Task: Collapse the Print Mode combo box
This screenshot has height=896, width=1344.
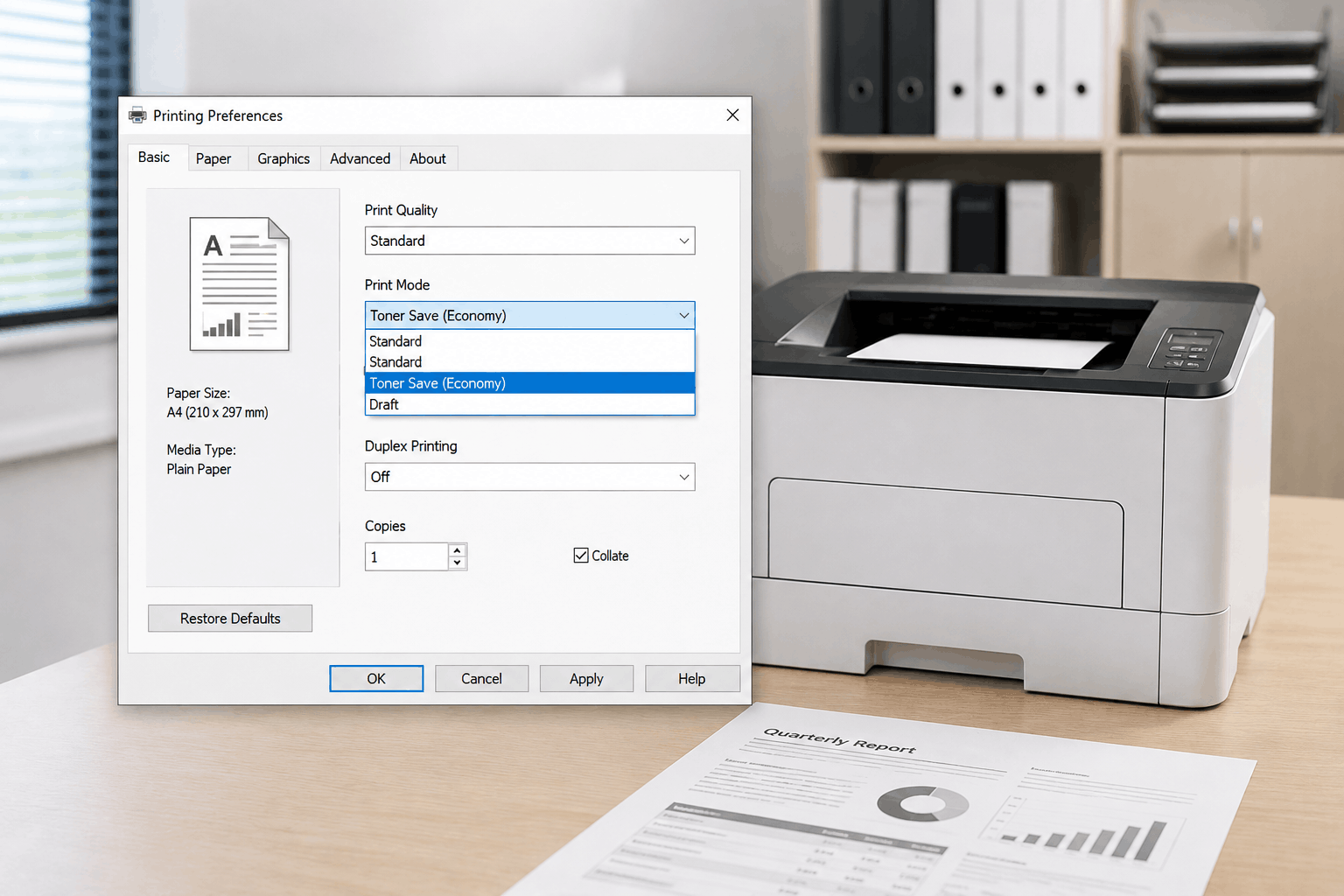Action: [x=529, y=315]
